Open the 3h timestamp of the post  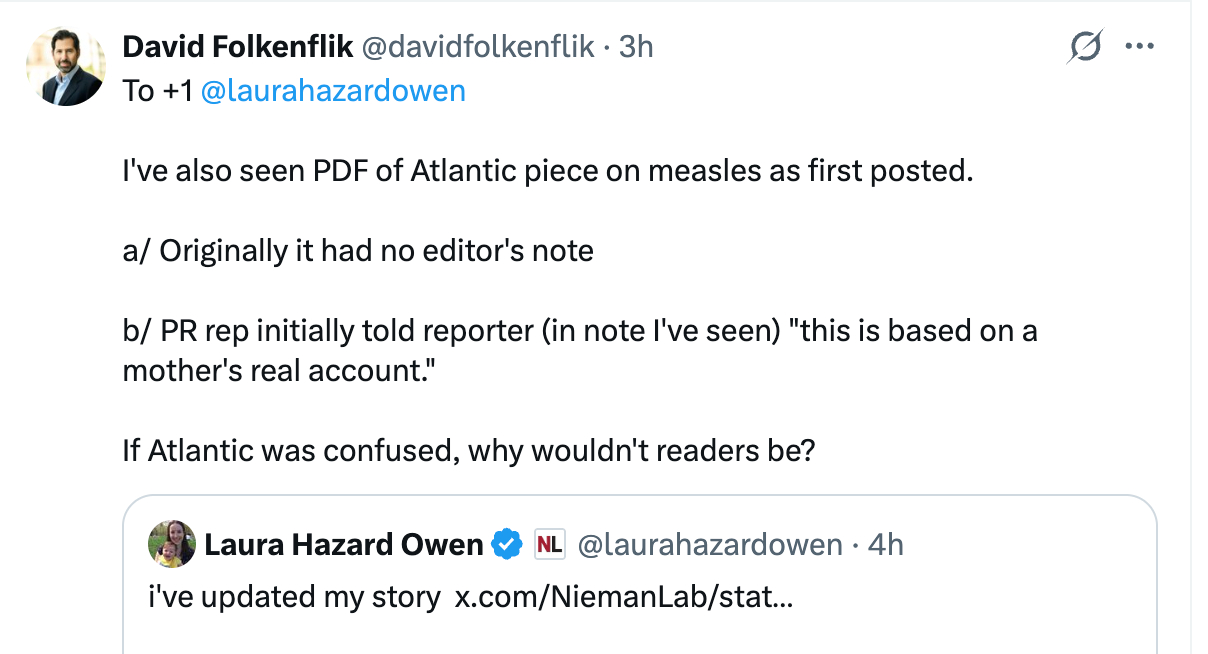[636, 46]
